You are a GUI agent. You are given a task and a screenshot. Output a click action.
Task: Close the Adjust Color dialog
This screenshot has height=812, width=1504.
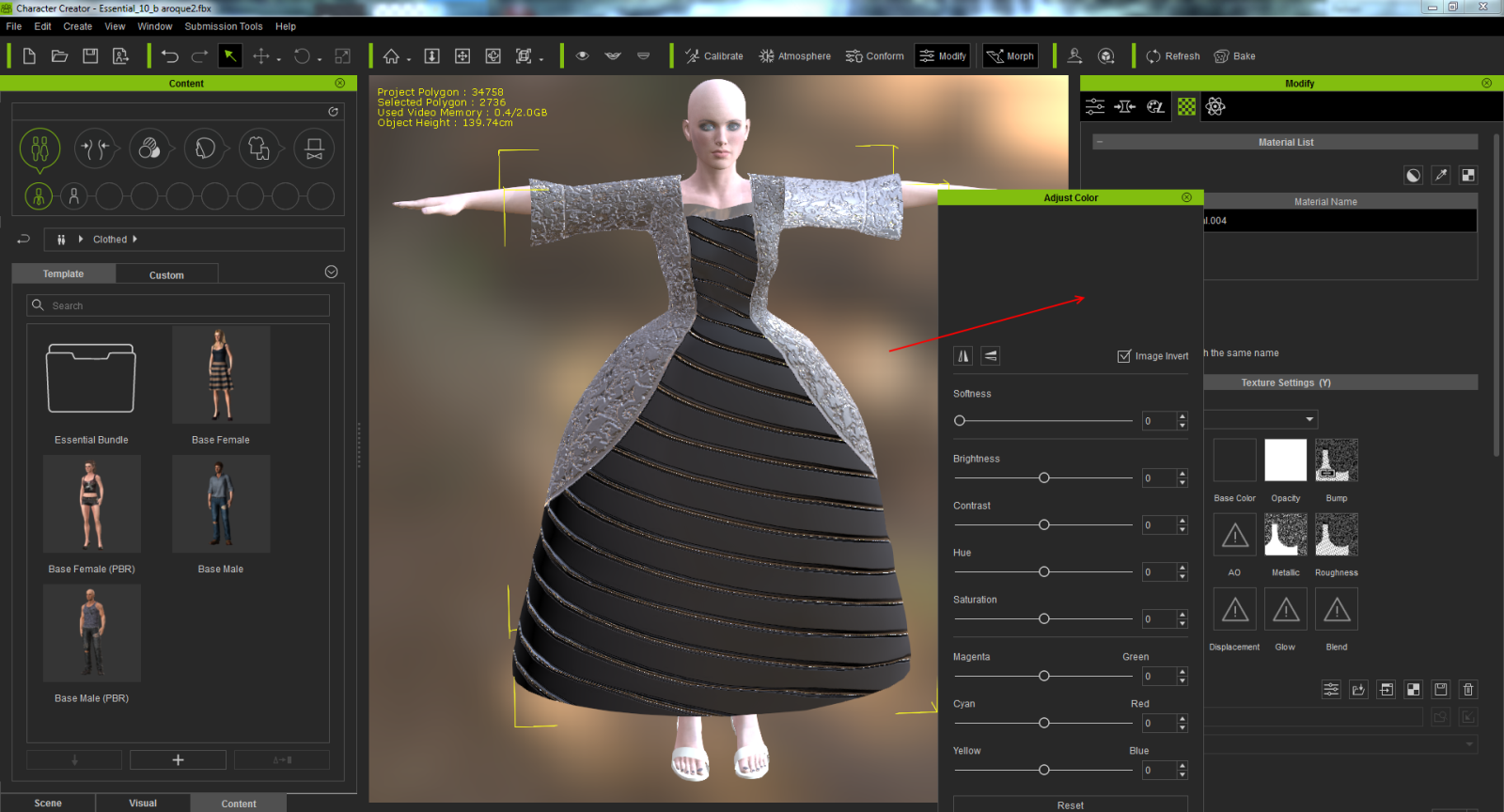click(x=1186, y=197)
